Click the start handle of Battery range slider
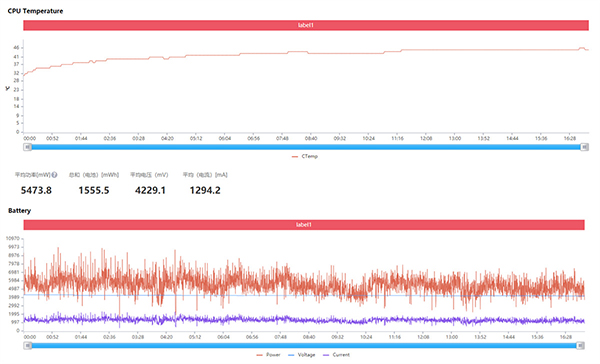This screenshot has width=600, height=364. [x=27, y=346]
